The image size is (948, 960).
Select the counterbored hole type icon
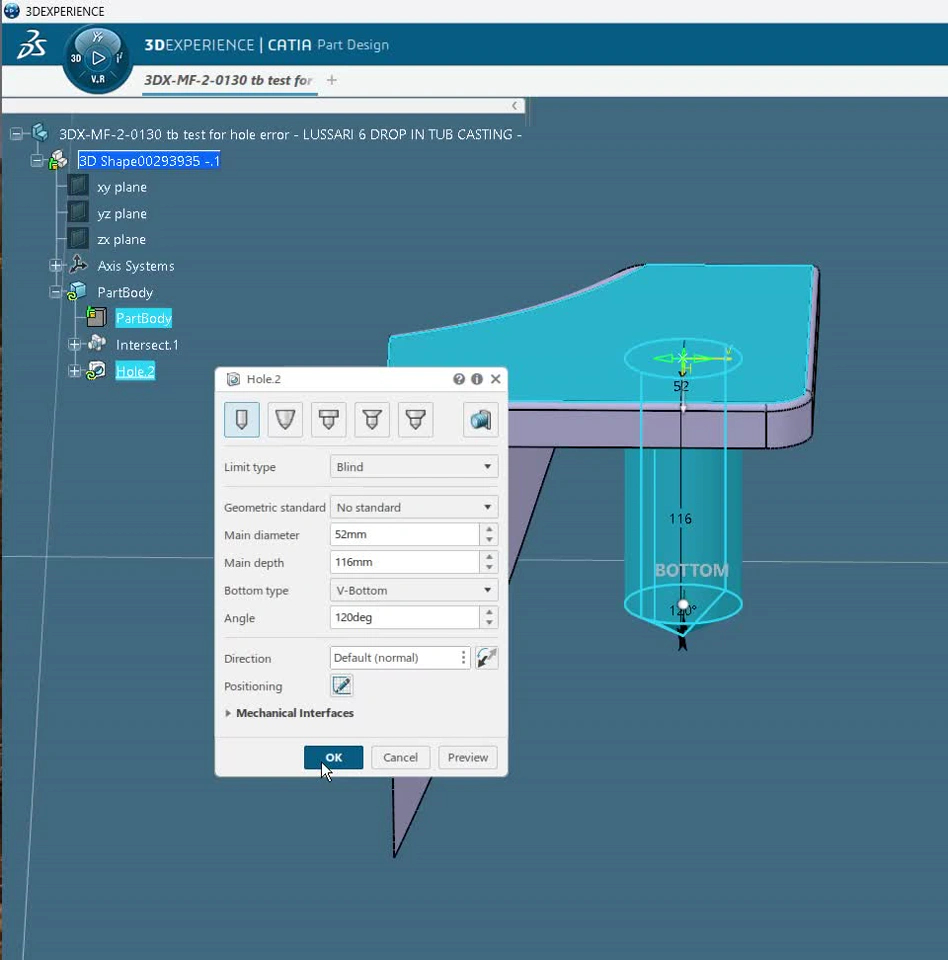coord(329,420)
